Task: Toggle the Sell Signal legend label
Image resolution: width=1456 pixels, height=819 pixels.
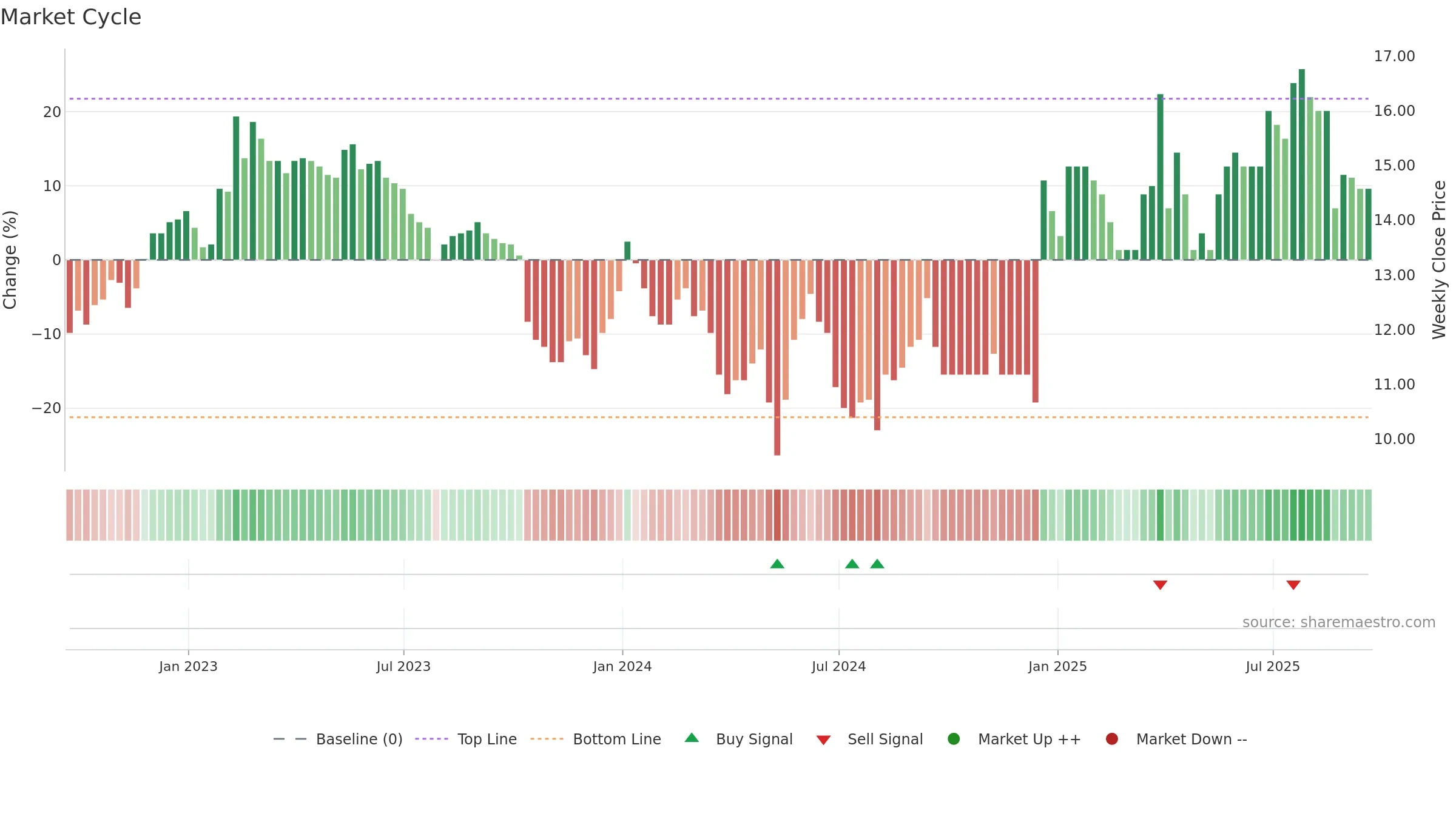Action: tap(885, 739)
